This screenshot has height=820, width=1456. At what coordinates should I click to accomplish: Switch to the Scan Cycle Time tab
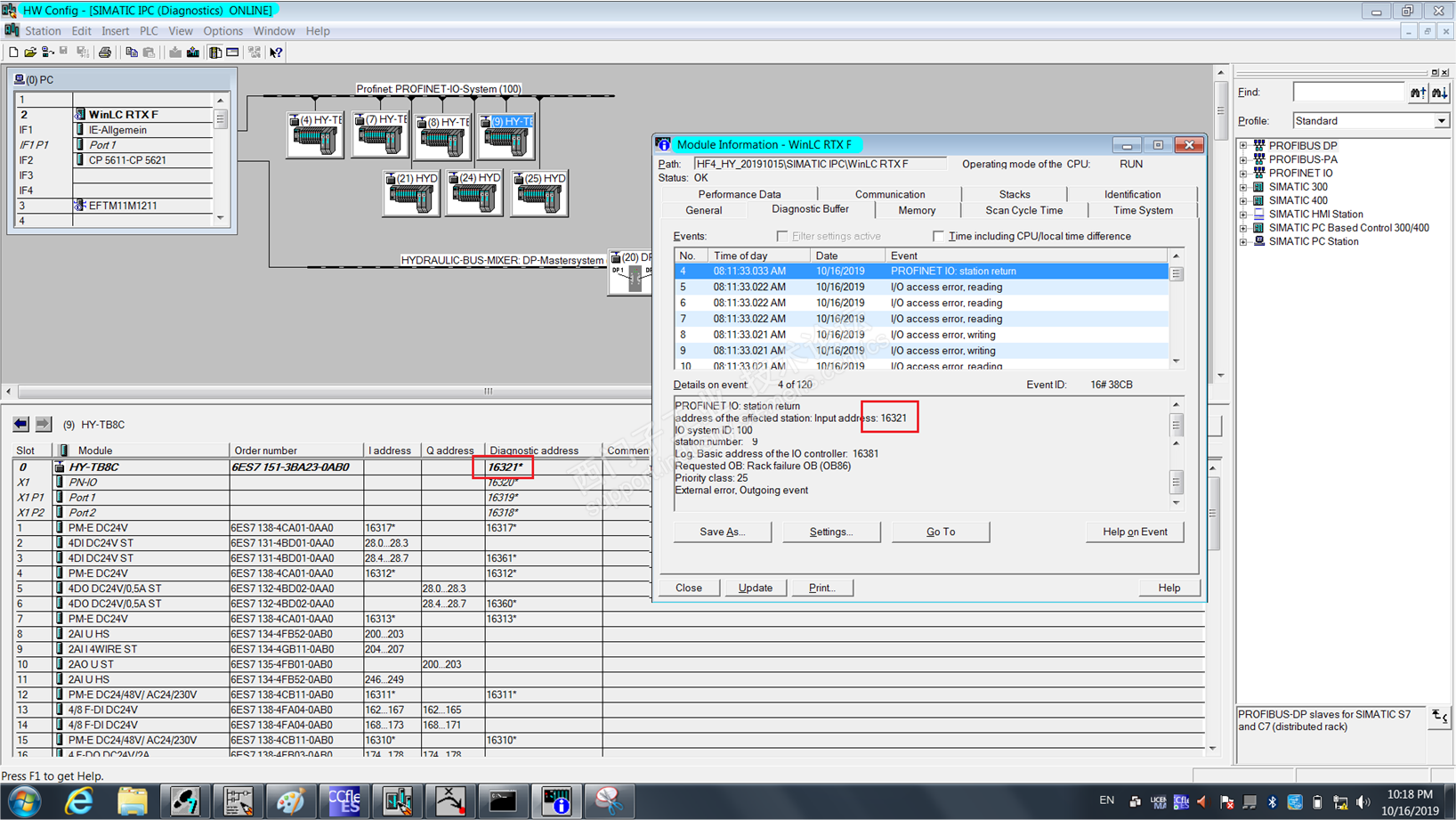[1024, 211]
